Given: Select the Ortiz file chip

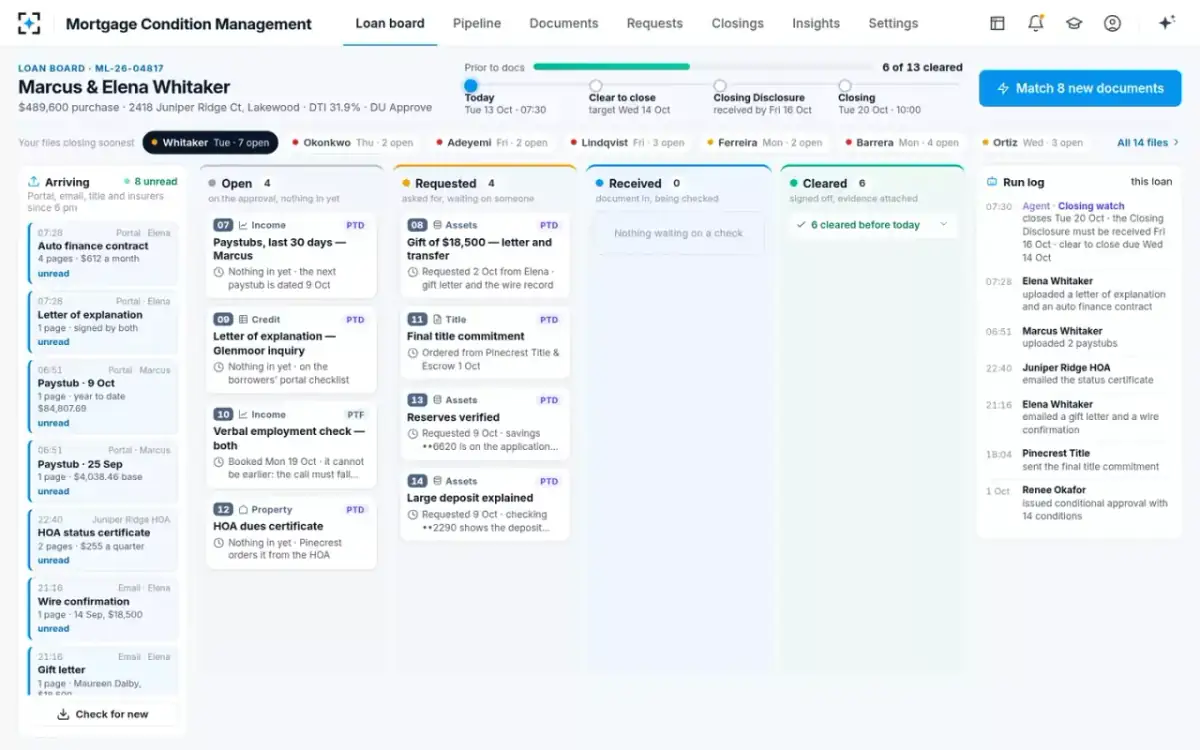Looking at the screenshot, I should [1033, 143].
